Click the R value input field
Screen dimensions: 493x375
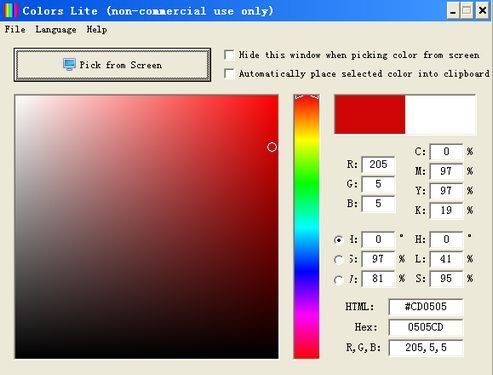coord(378,164)
